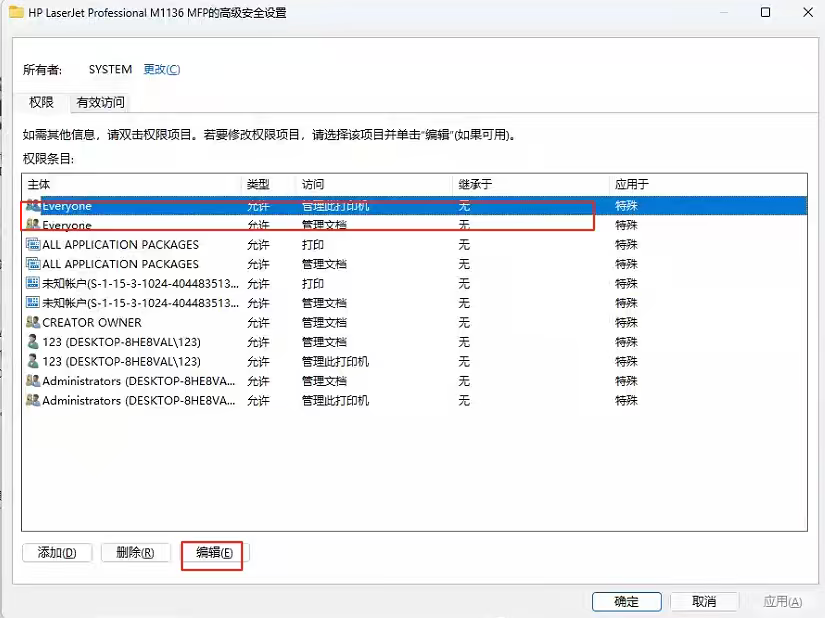The image size is (825, 618).
Task: Sort by the 访问 column header
Action: (375, 184)
